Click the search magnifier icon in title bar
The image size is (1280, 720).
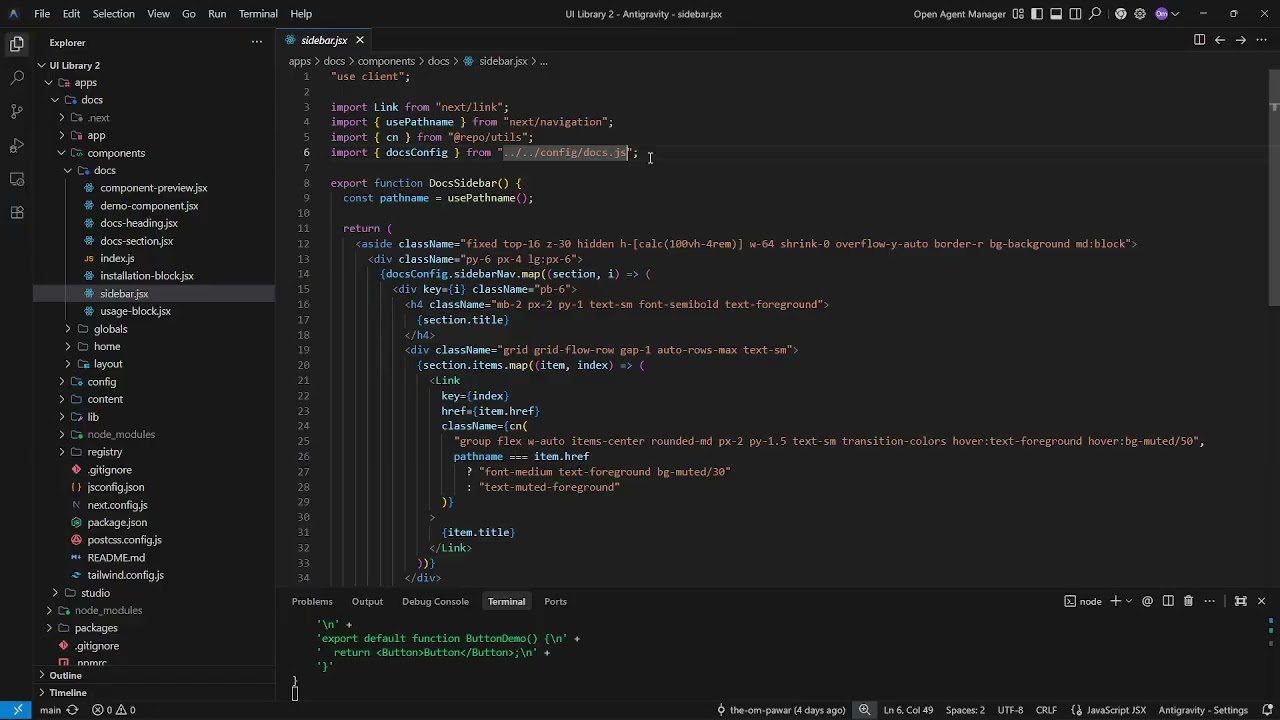click(1096, 14)
